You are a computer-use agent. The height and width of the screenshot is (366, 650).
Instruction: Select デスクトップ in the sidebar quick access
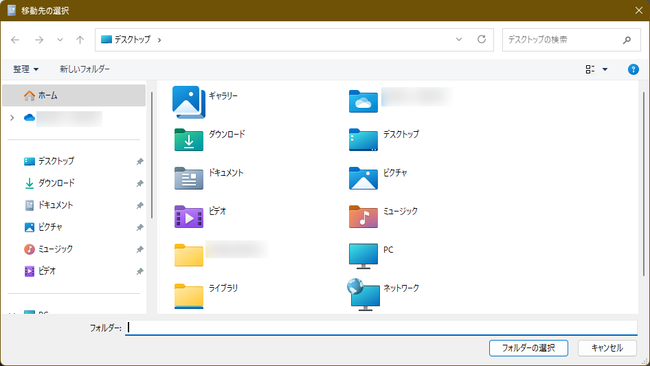49,161
